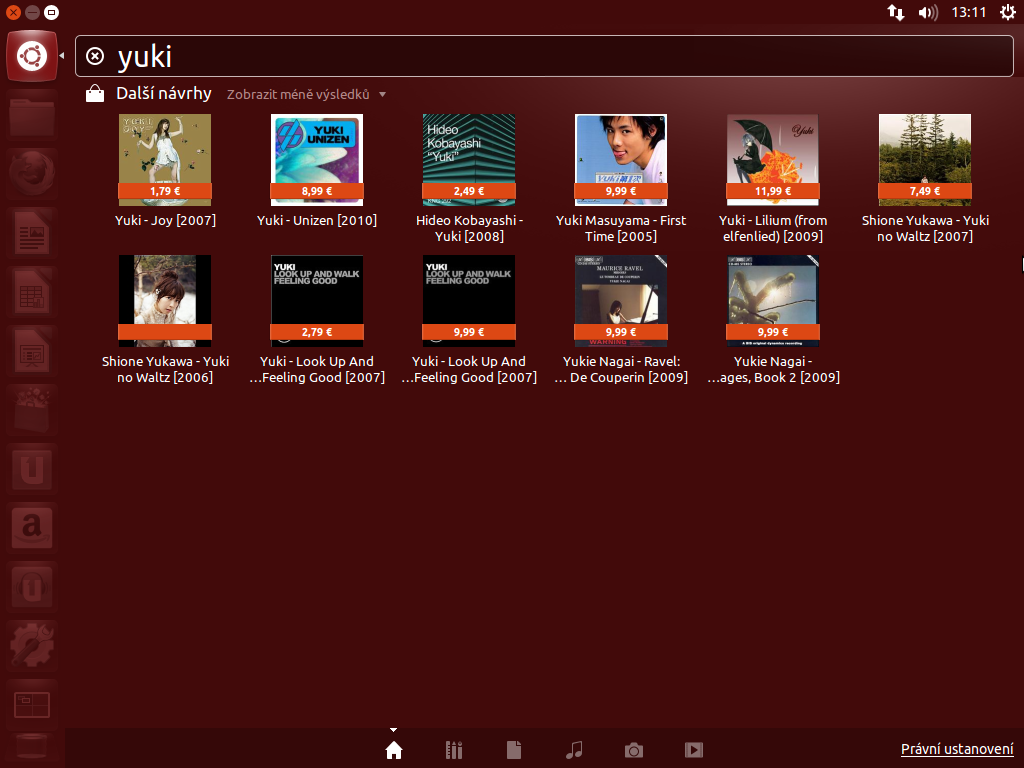The height and width of the screenshot is (768, 1024).
Task: Click into the Dash search field
Action: tap(544, 56)
